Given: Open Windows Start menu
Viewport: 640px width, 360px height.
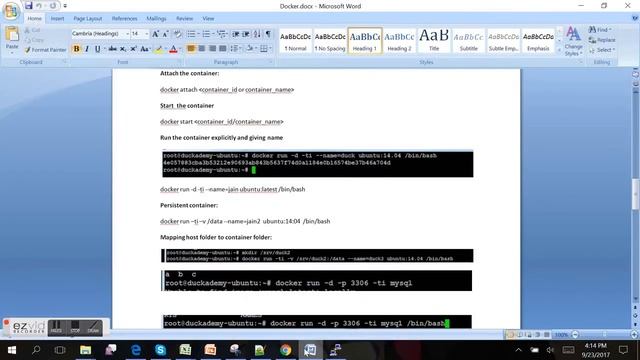Looking at the screenshot, I should (11, 350).
